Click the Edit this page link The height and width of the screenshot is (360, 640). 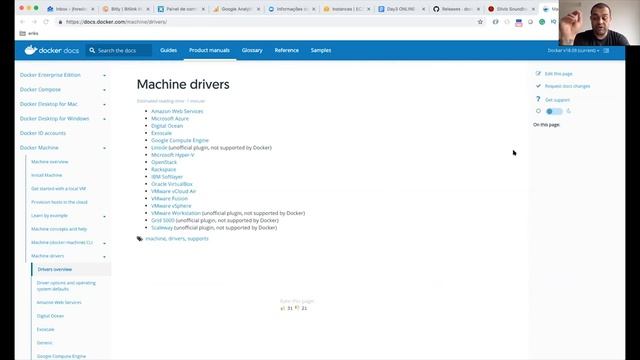click(x=558, y=74)
